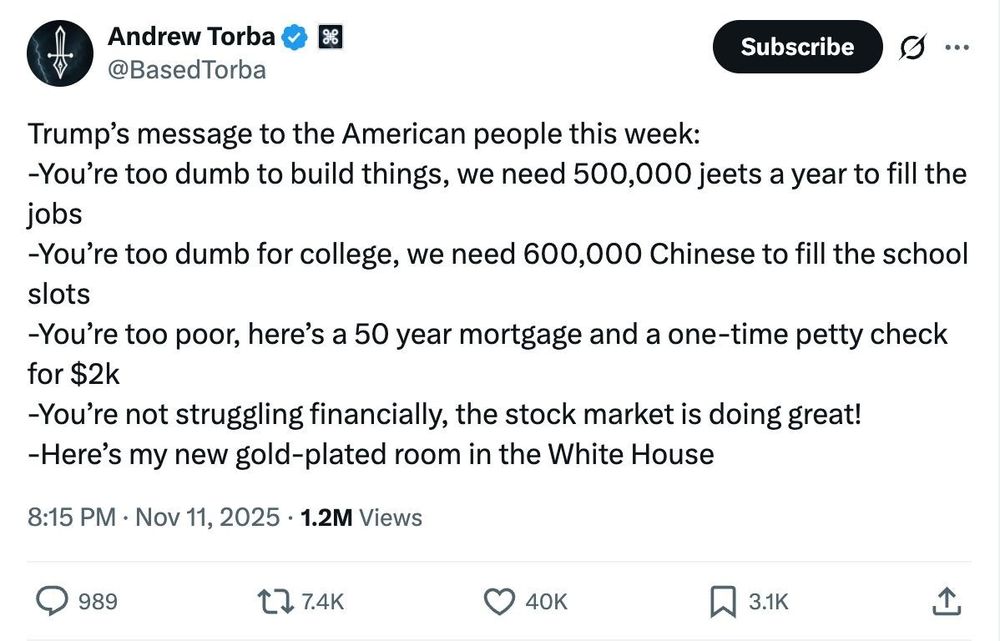Open the more options ellipsis menu
The image size is (1000, 641).
point(957,46)
